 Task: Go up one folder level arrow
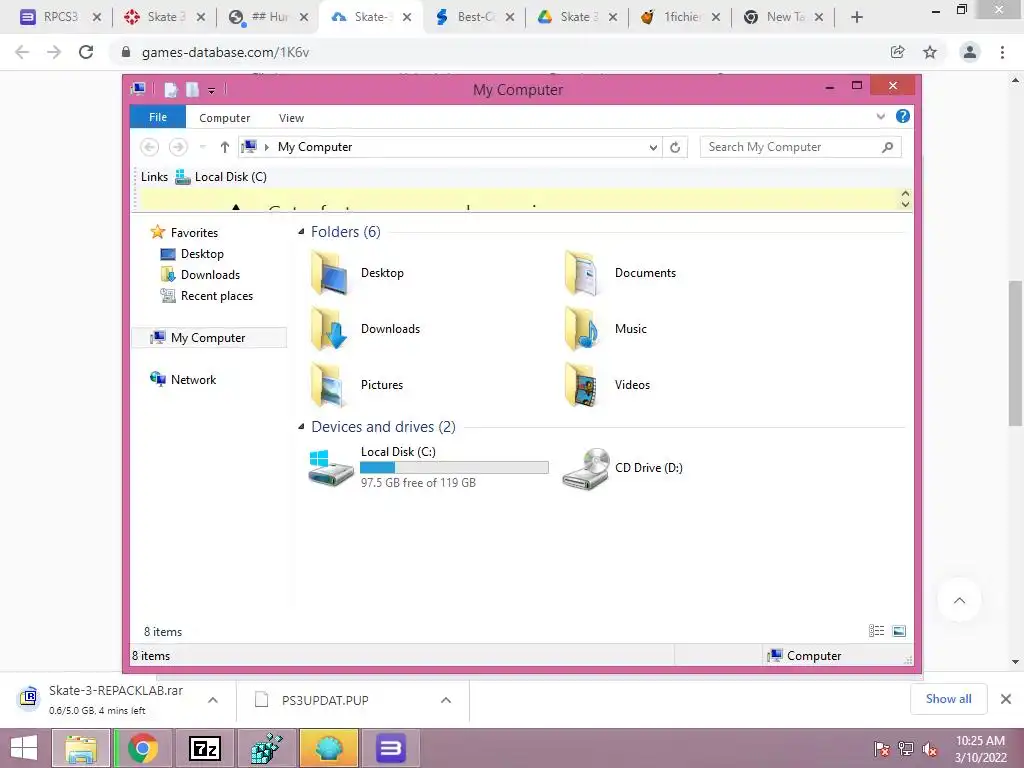point(225,147)
